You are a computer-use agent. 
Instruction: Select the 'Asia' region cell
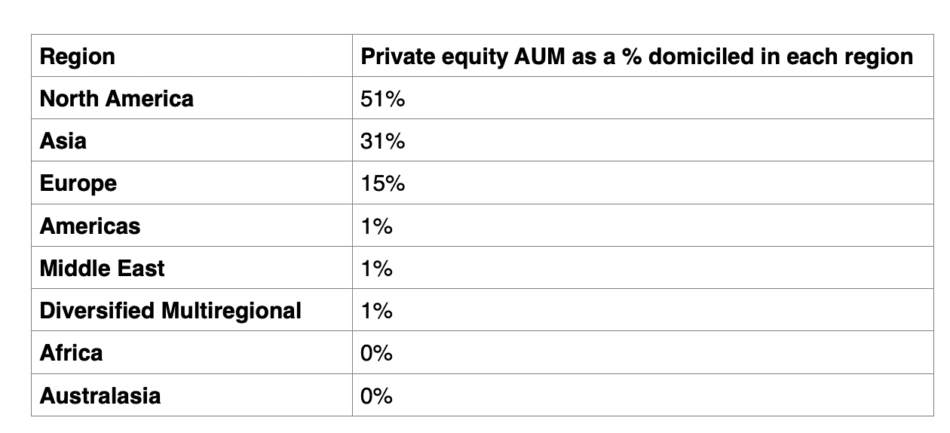[63, 142]
